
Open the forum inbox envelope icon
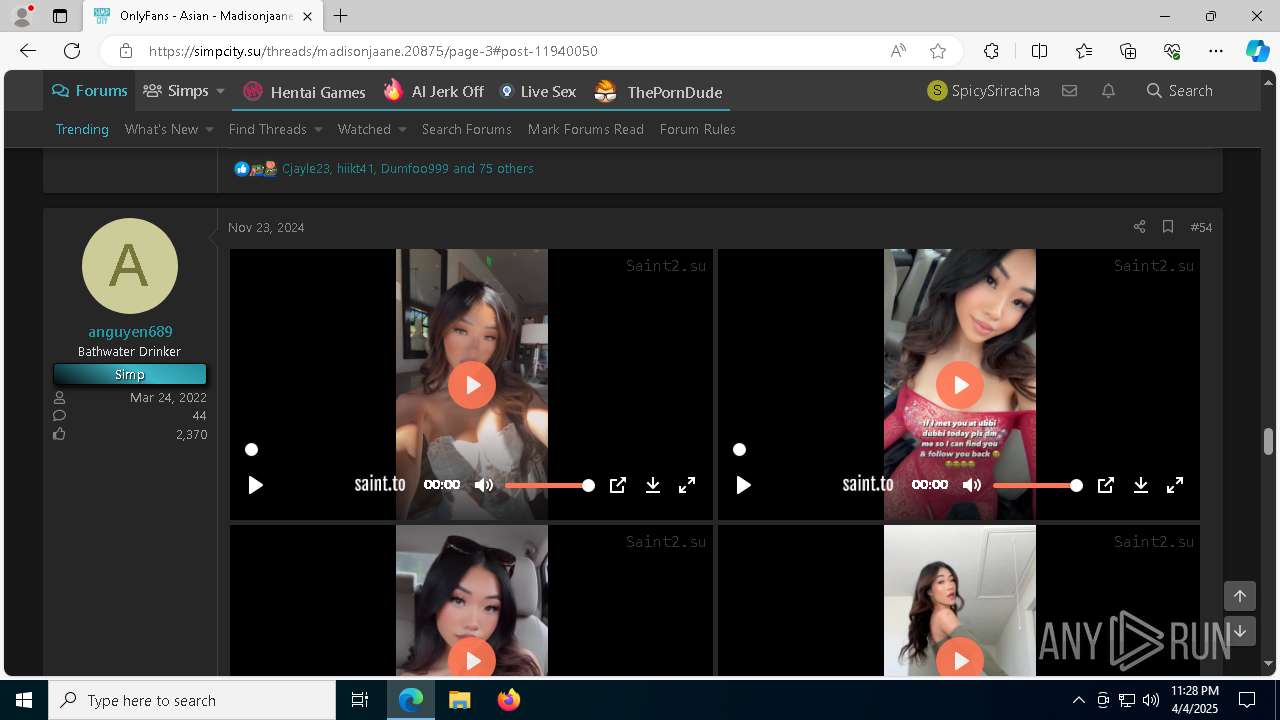point(1069,91)
